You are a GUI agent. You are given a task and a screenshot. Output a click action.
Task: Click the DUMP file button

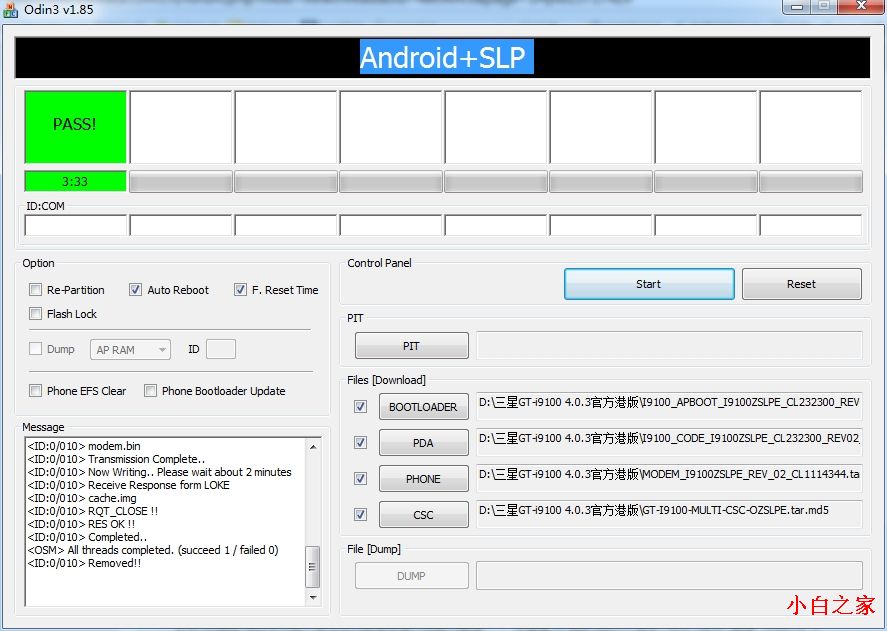coord(411,576)
